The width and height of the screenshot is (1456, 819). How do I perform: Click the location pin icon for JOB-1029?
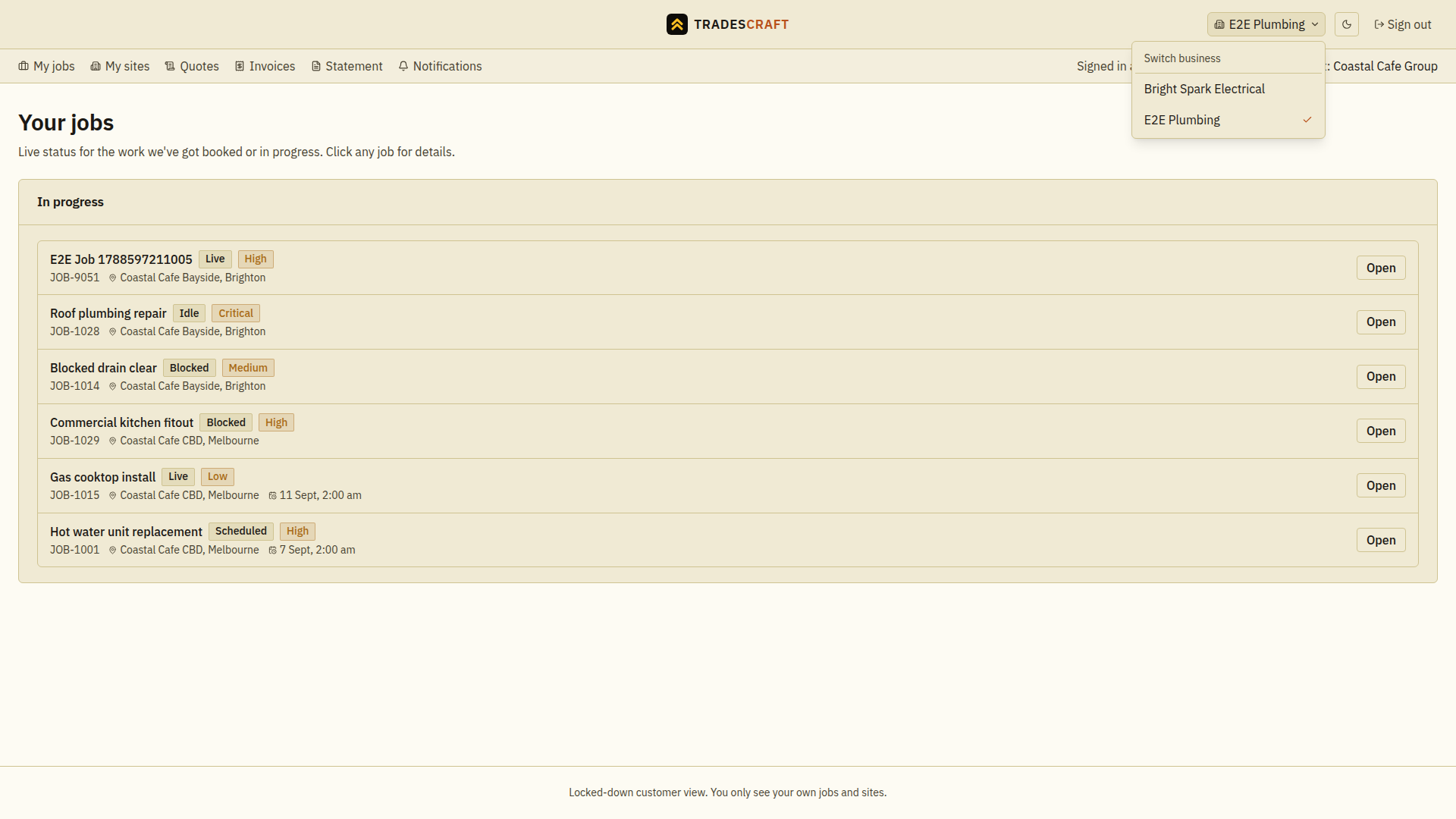pyautogui.click(x=112, y=441)
